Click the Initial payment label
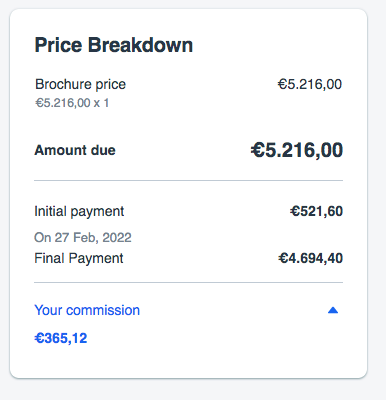The image size is (386, 400). coord(79,212)
